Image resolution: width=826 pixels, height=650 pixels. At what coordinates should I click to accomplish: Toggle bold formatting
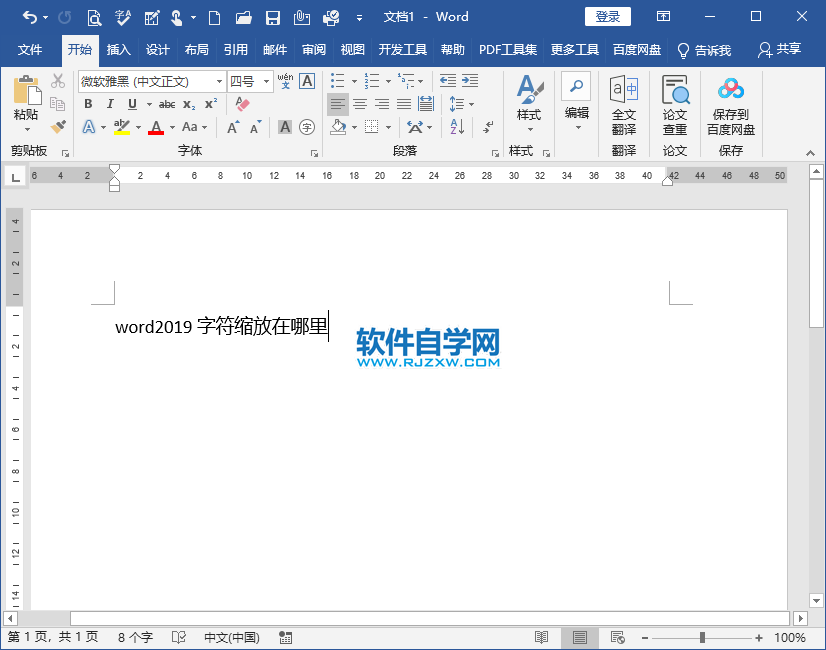(88, 104)
